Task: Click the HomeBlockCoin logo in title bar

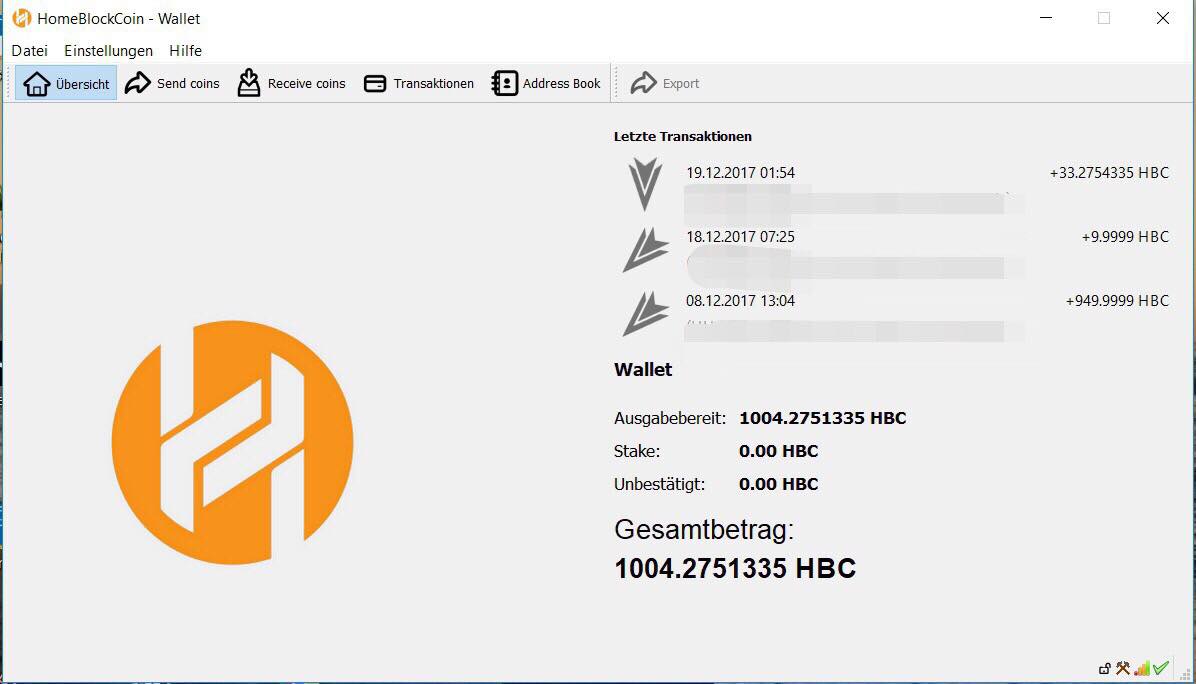Action: (x=21, y=18)
